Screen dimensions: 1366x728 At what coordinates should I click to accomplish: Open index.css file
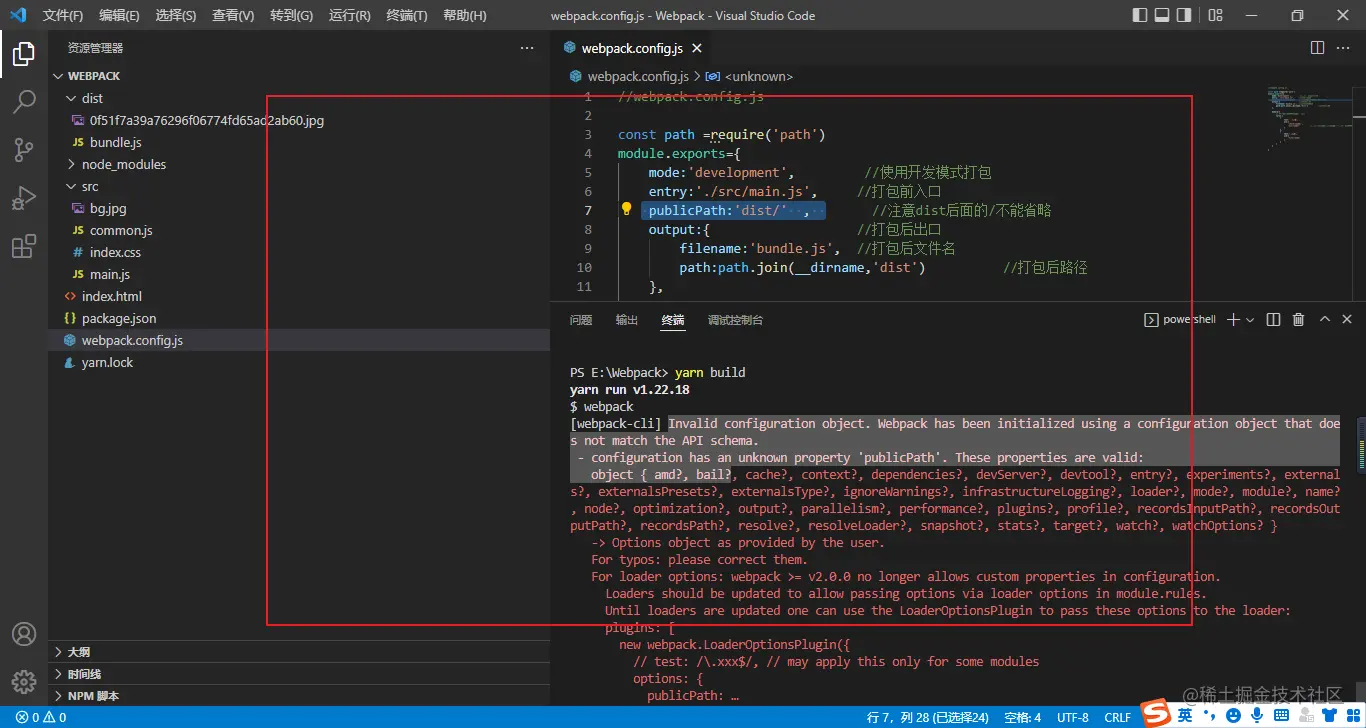click(299, 252)
